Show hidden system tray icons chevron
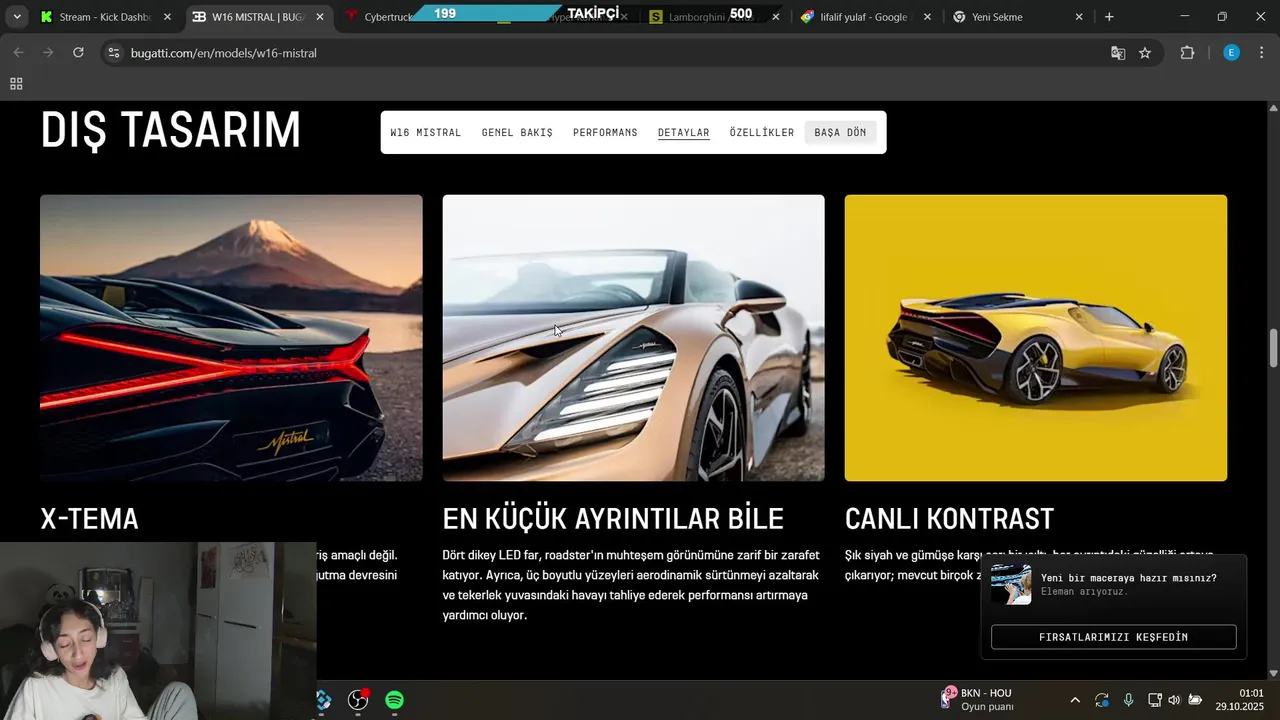This screenshot has width=1280, height=720. [x=1075, y=700]
